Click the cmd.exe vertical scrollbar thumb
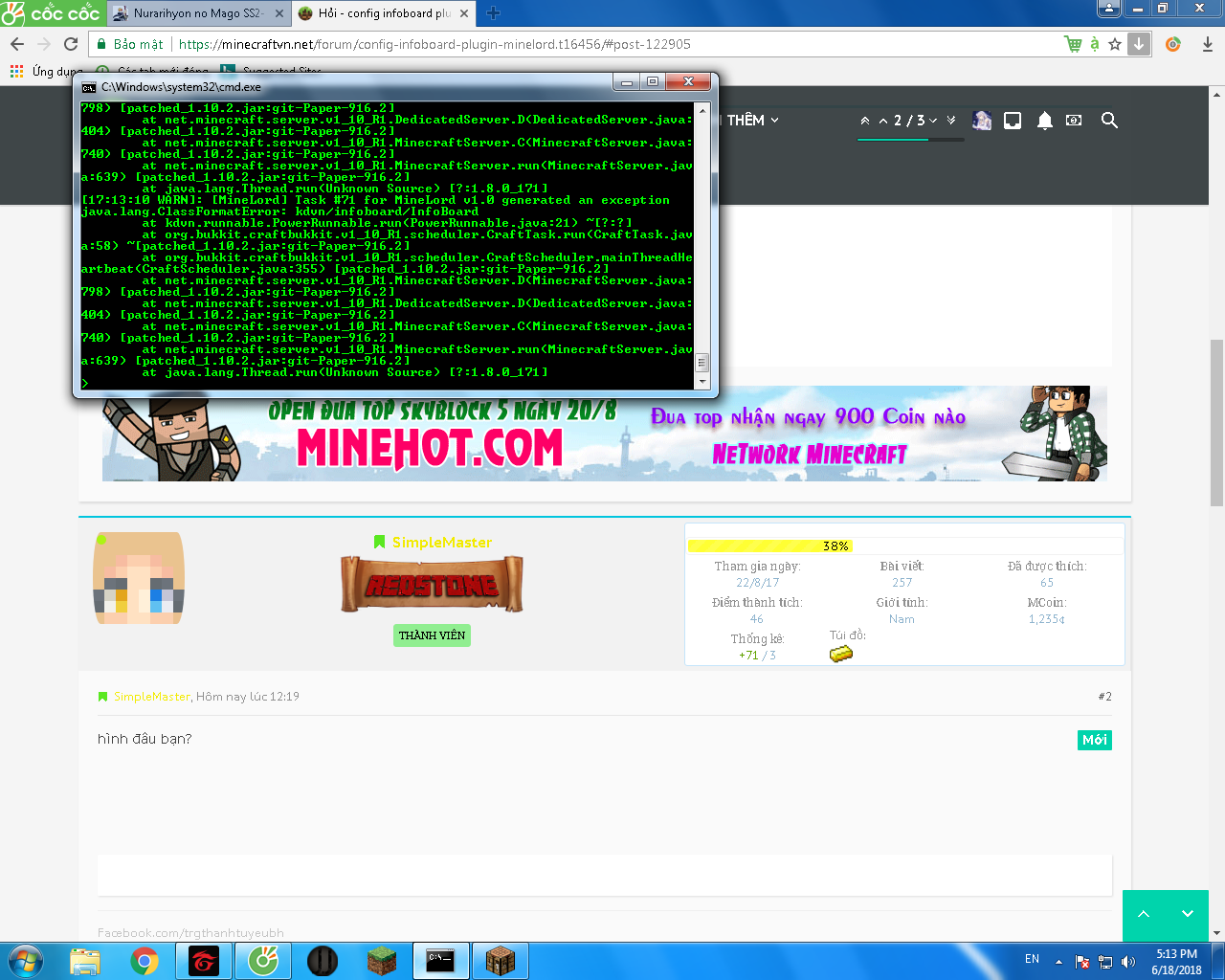Screen dimensions: 1225x980 click(x=702, y=363)
